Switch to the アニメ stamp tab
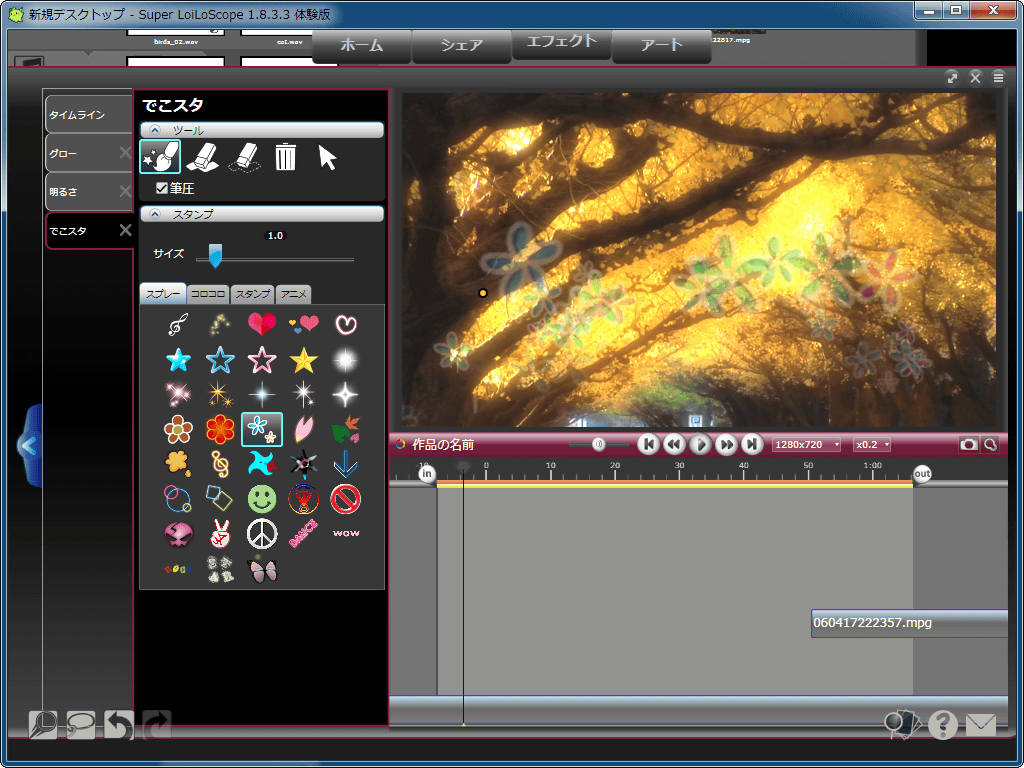 coord(293,294)
